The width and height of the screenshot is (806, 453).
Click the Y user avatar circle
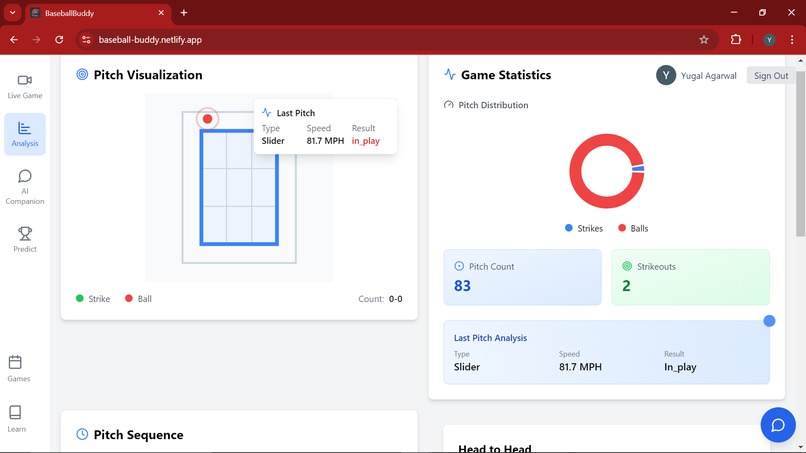tap(666, 76)
